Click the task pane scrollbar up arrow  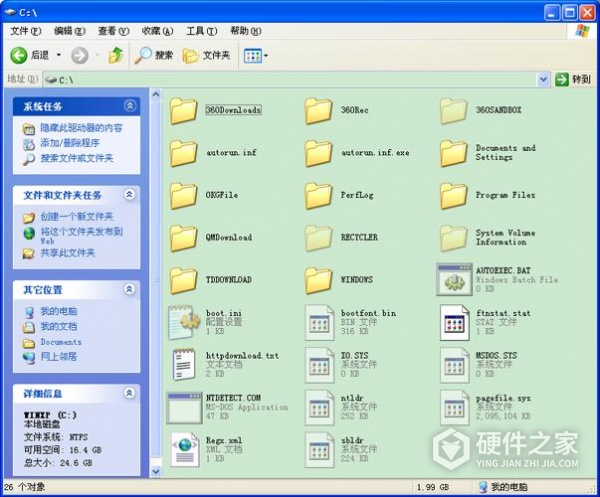(x=156, y=94)
